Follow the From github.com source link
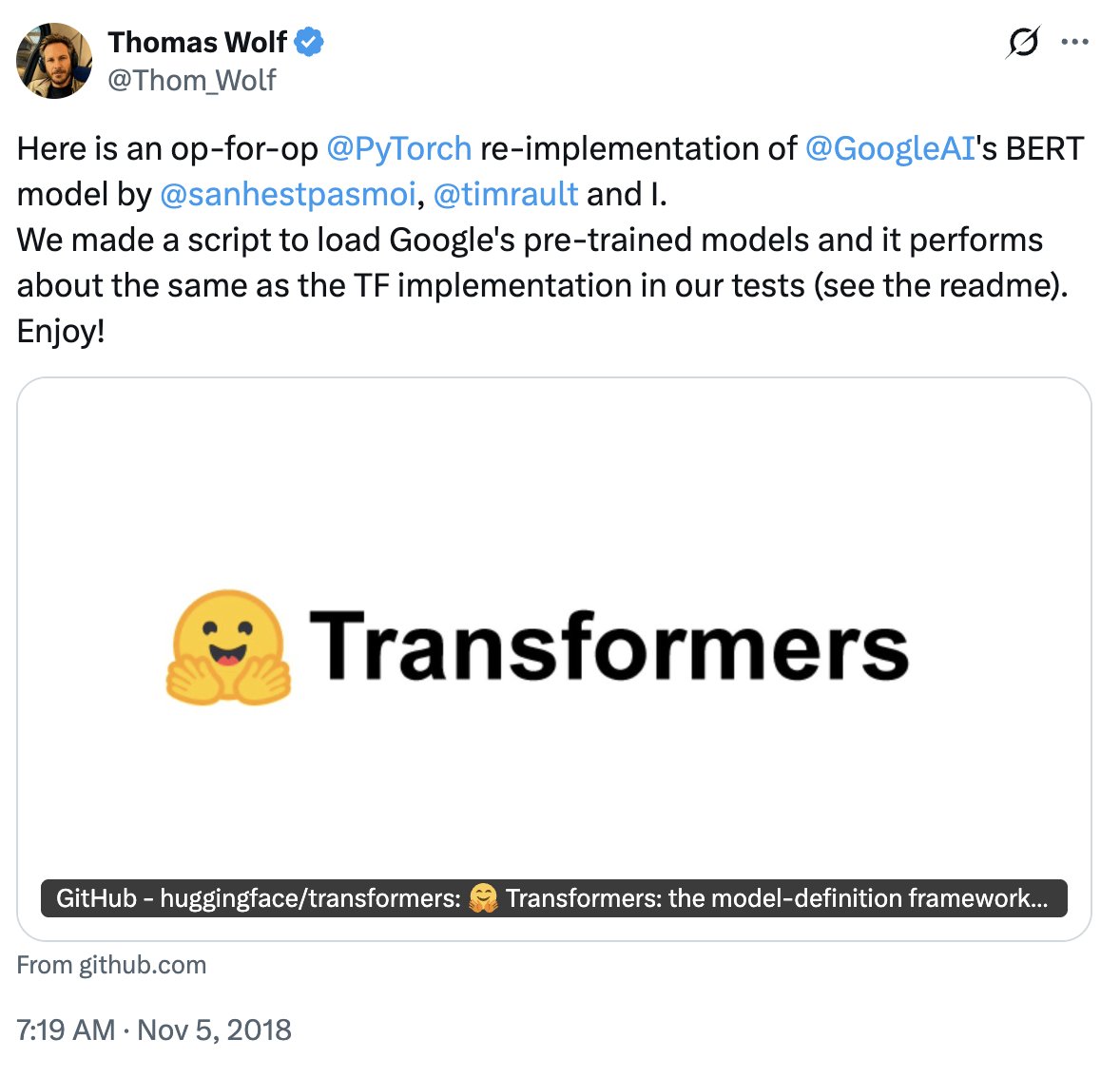The height and width of the screenshot is (1078, 1120). coord(111,965)
